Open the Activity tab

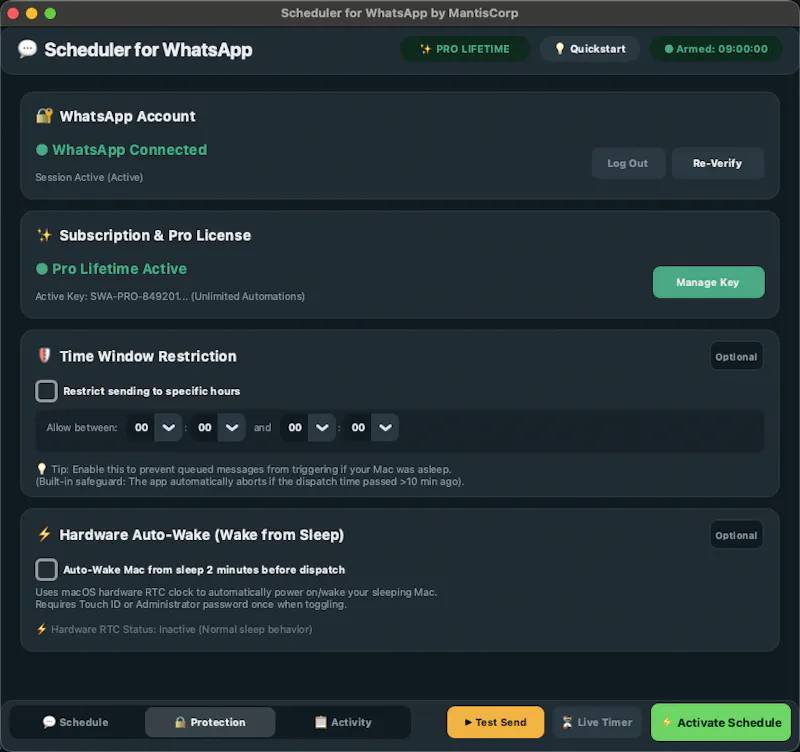[343, 722]
